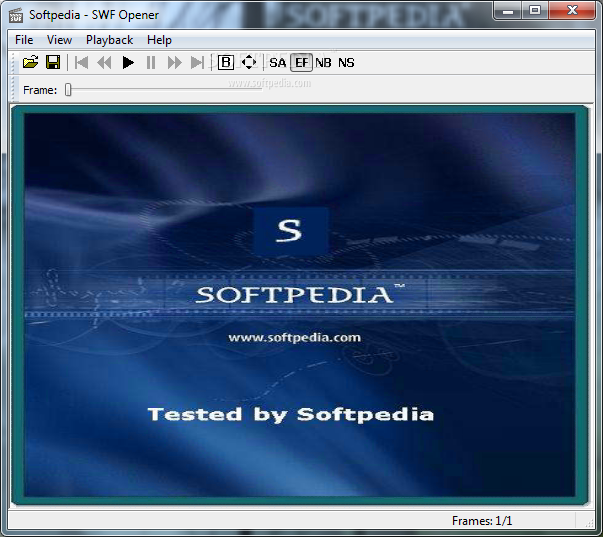Select the SA scale mode button
Image resolution: width=603 pixels, height=537 pixels.
point(278,62)
